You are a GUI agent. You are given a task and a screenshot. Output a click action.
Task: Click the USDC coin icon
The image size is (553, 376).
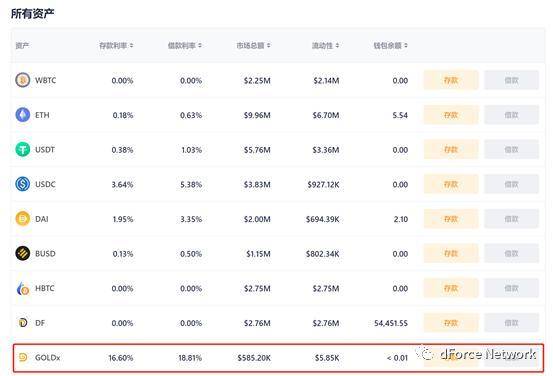click(x=23, y=184)
